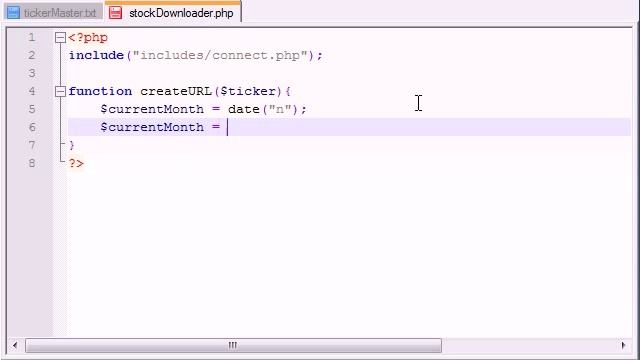Click the horizontal scrollbar thumb

click(x=233, y=345)
